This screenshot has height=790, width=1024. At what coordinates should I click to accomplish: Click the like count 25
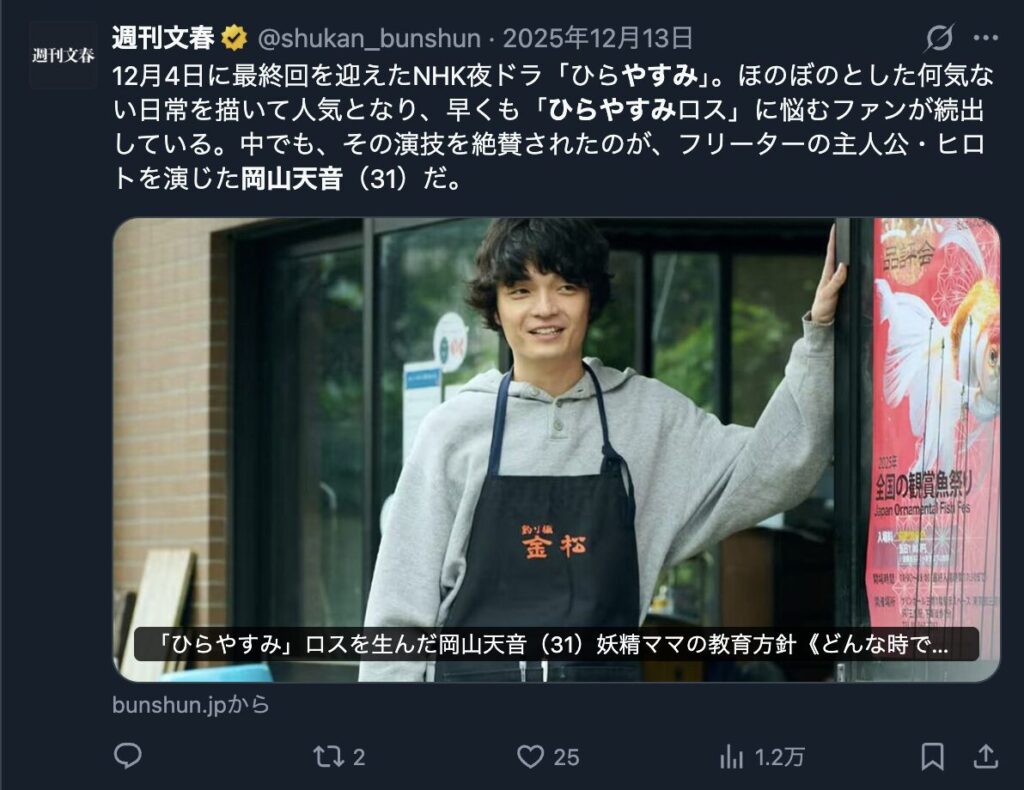[566, 757]
